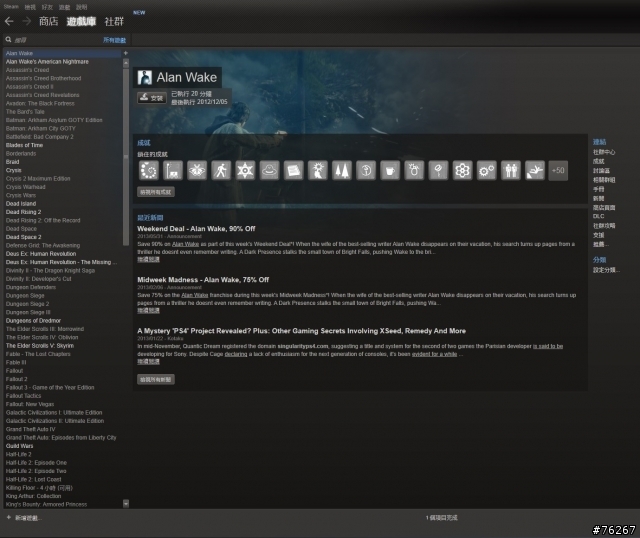
Task: Click 設定分類 set categories link
Action: coord(606,270)
